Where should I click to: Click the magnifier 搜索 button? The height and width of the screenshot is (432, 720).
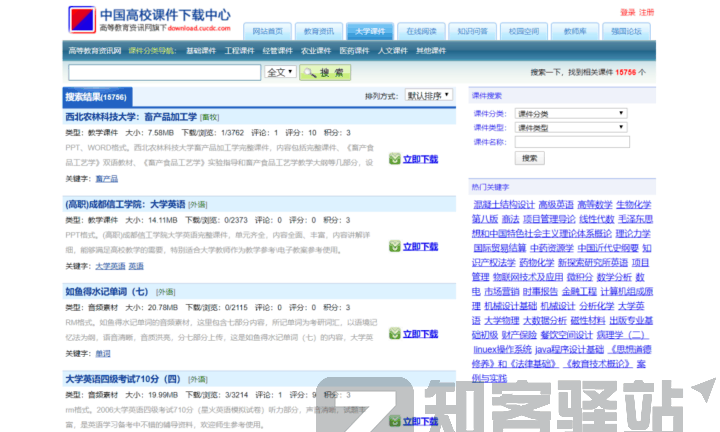pos(325,73)
